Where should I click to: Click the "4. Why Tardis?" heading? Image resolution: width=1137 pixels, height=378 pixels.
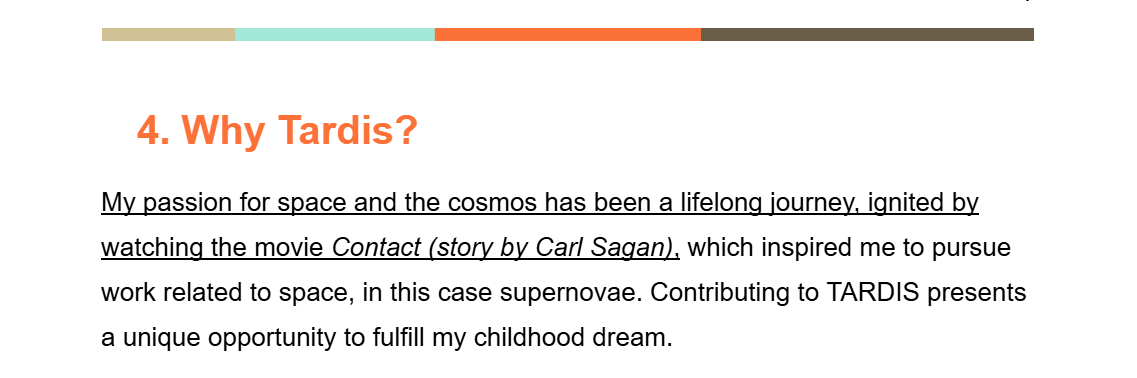click(x=278, y=131)
